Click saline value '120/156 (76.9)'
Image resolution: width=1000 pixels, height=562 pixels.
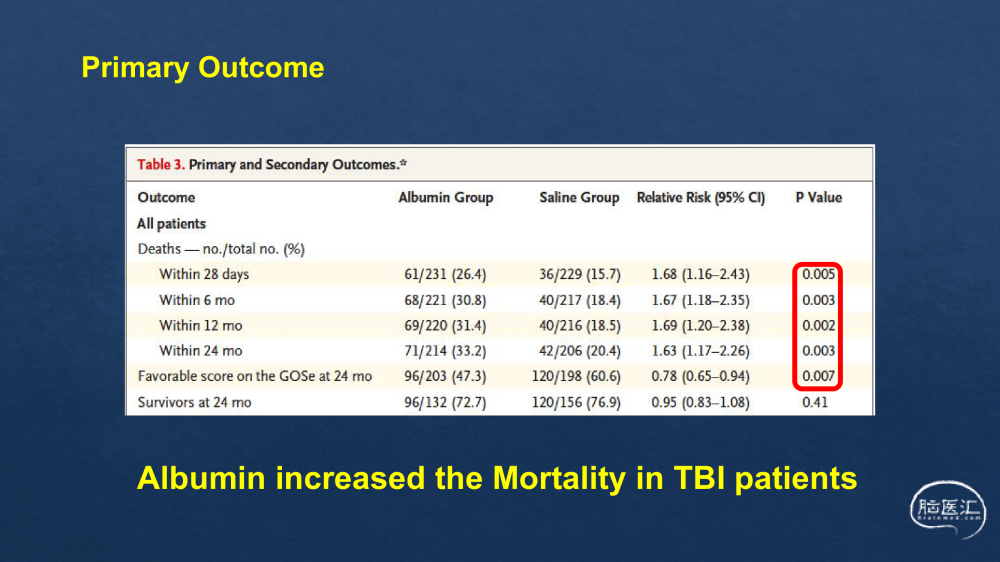(576, 403)
